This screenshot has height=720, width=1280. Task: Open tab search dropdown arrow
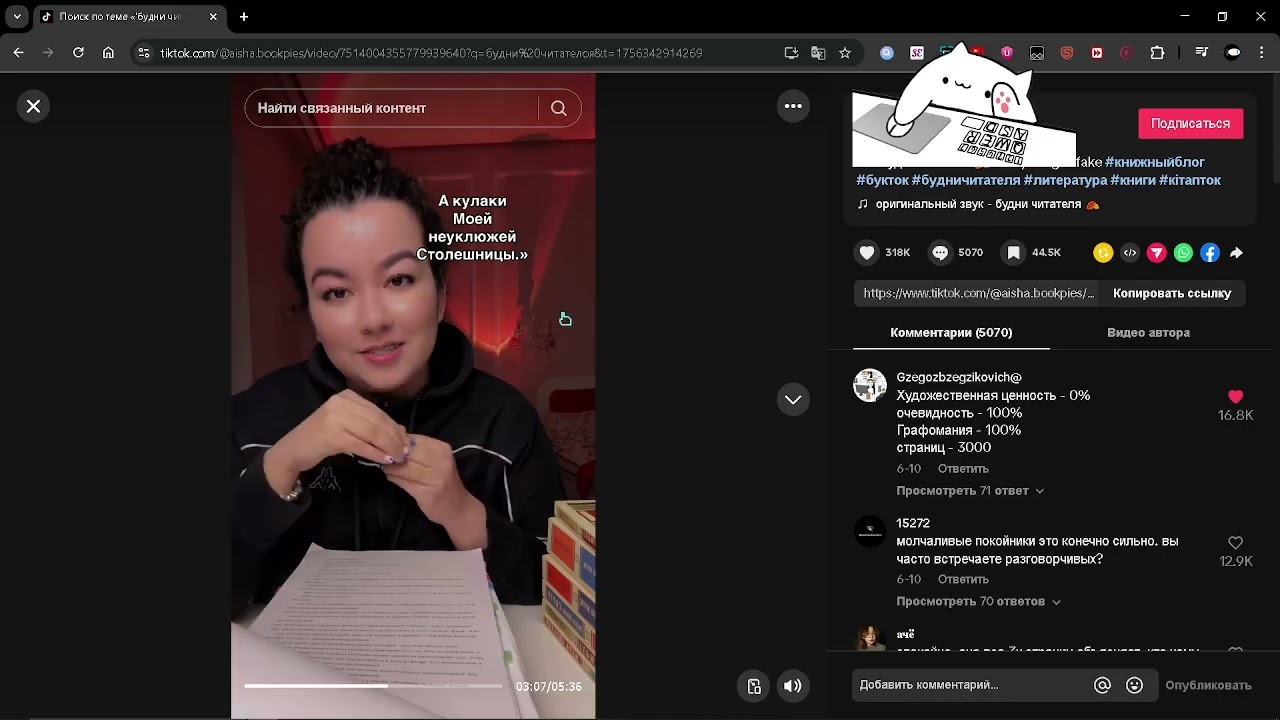17,17
